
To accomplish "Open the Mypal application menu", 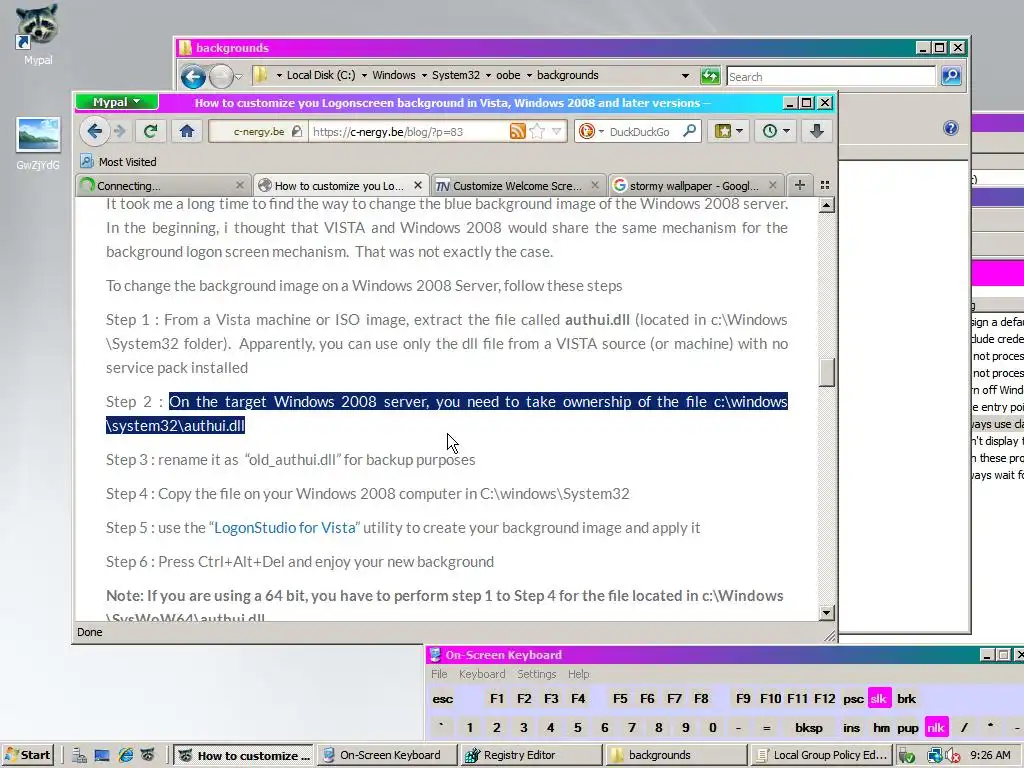I will (117, 102).
